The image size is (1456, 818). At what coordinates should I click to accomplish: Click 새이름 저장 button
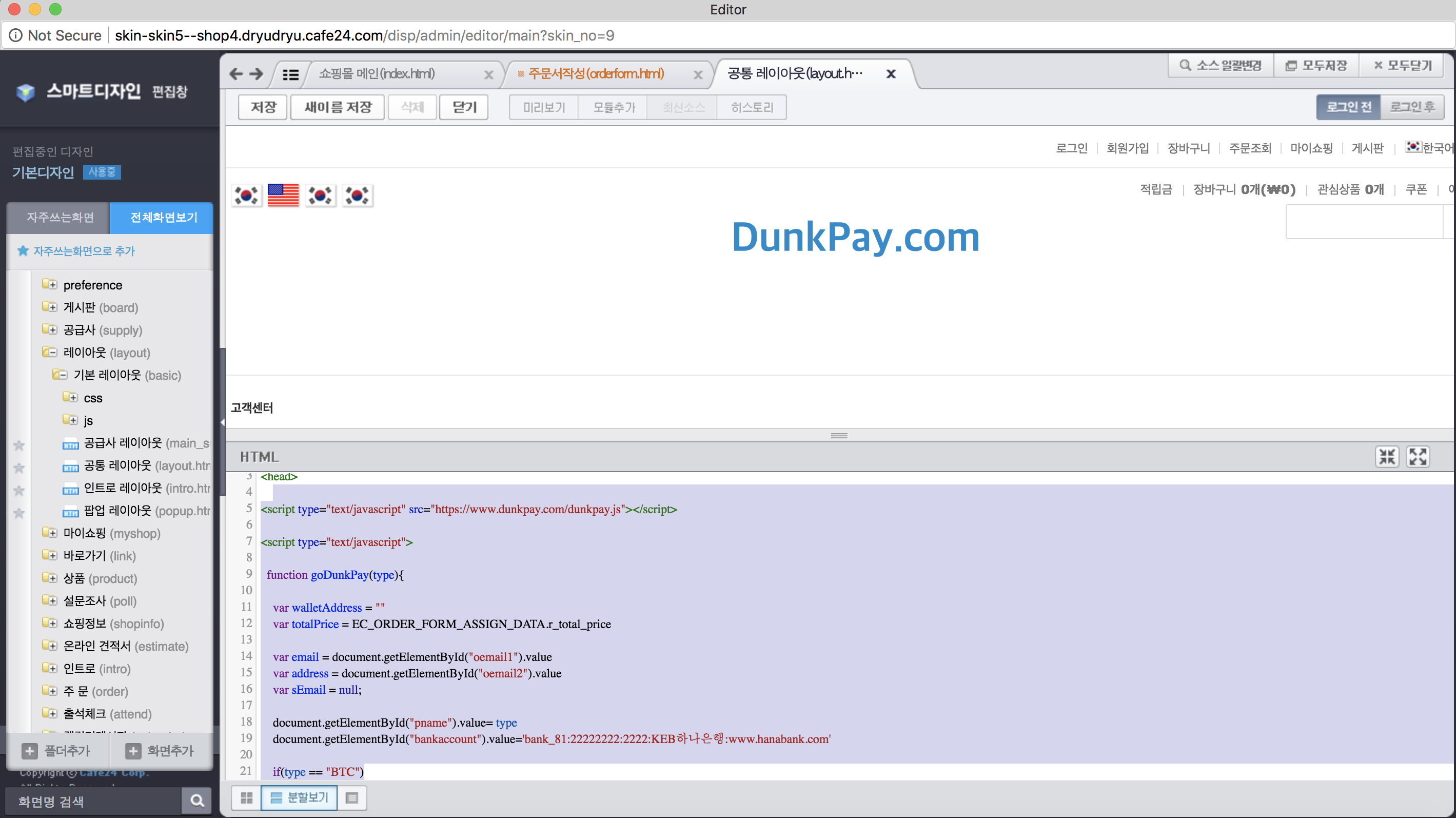pos(338,107)
